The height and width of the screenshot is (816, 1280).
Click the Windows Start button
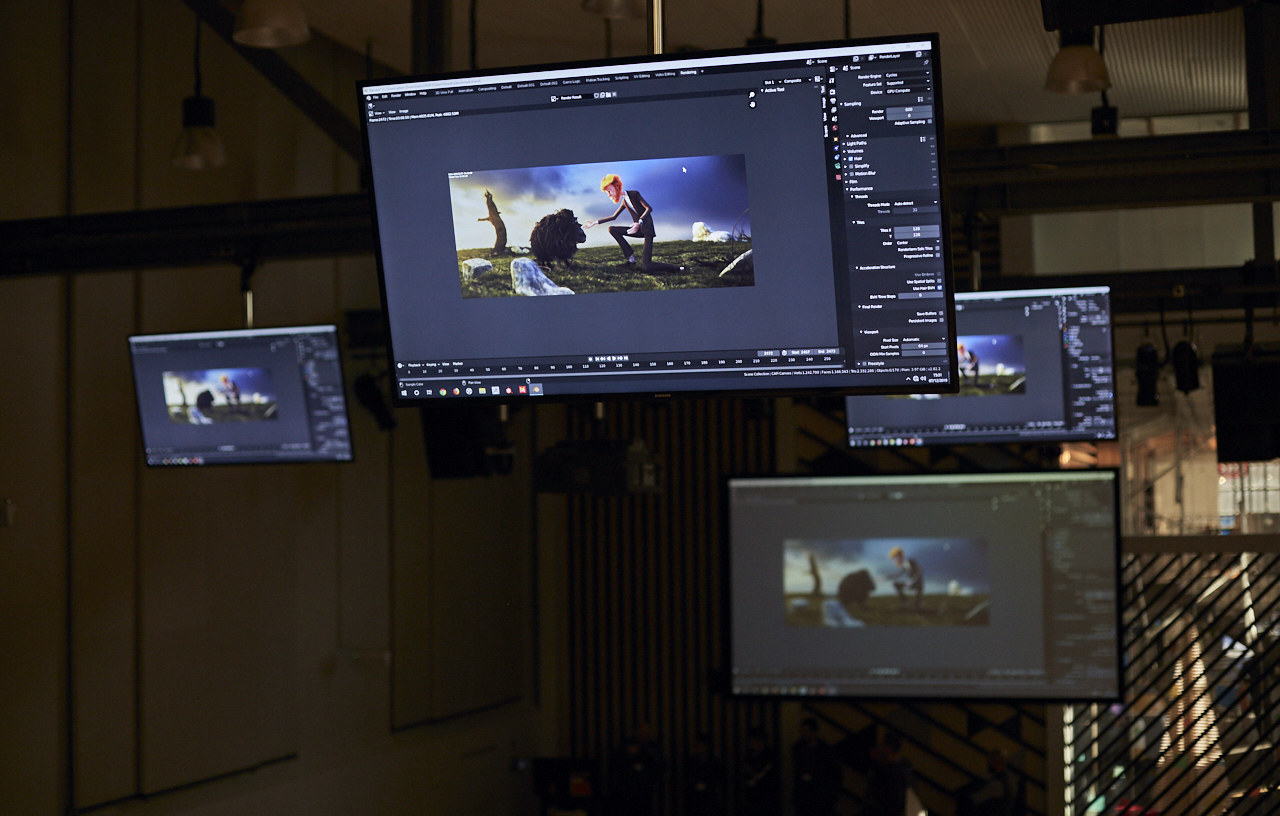(x=403, y=391)
